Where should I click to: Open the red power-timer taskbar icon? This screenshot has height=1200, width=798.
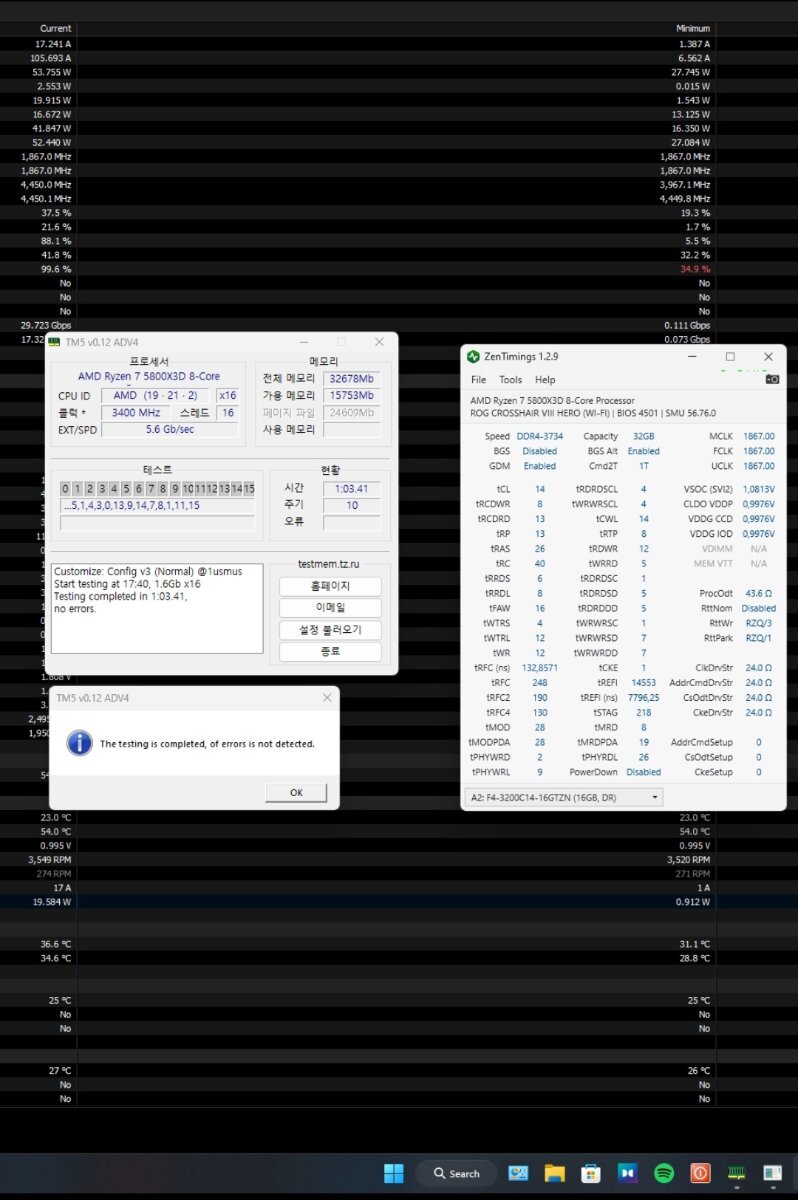coord(700,1173)
